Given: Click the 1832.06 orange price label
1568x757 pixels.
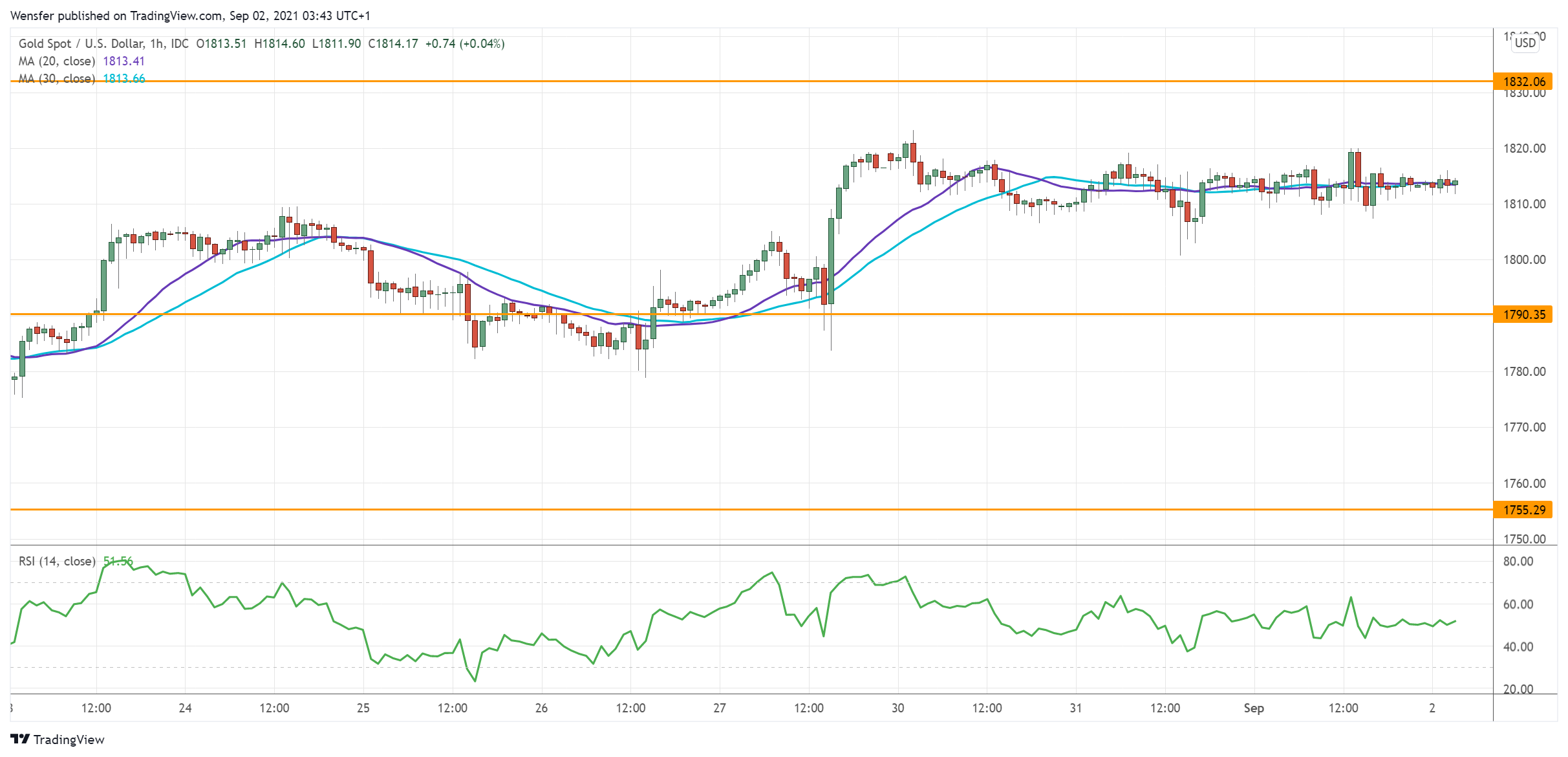Looking at the screenshot, I should (x=1523, y=82).
